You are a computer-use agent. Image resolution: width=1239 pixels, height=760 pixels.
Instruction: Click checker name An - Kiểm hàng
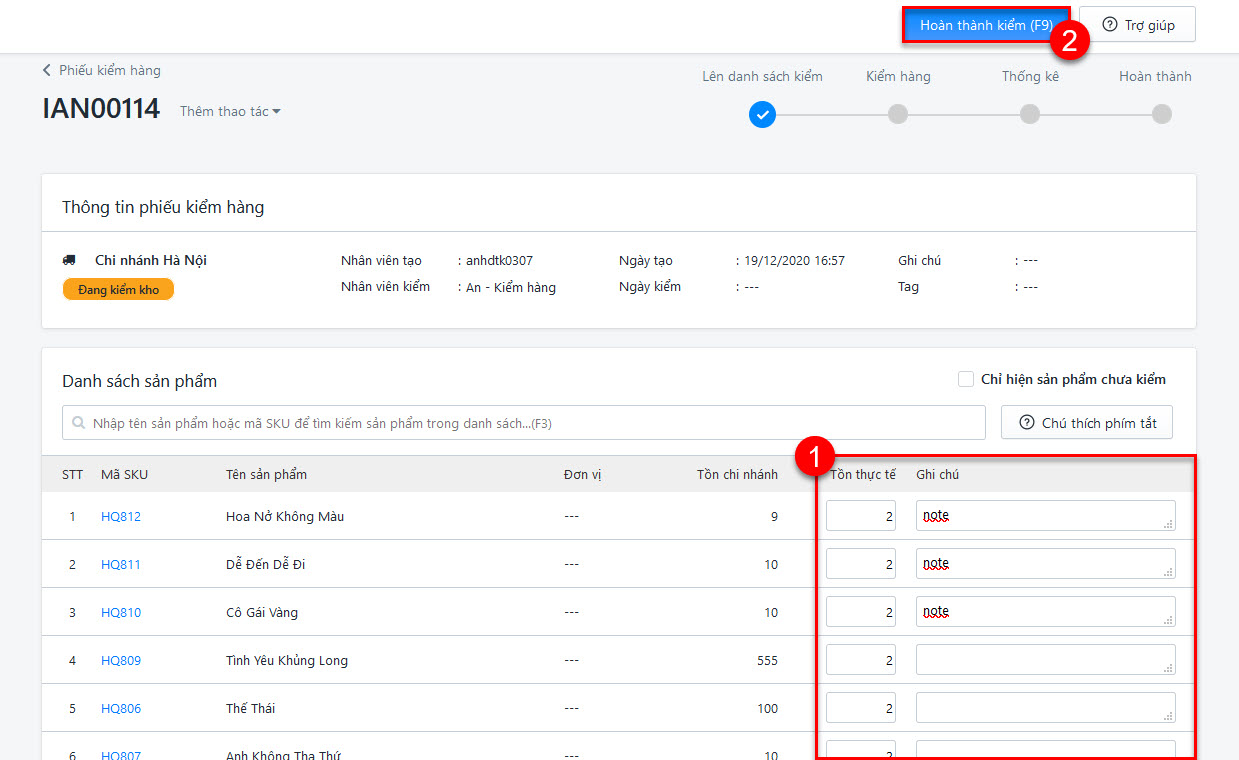511,287
